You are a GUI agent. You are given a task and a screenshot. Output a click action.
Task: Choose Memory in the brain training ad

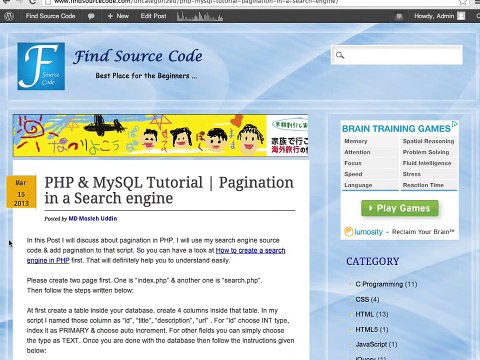(356, 141)
